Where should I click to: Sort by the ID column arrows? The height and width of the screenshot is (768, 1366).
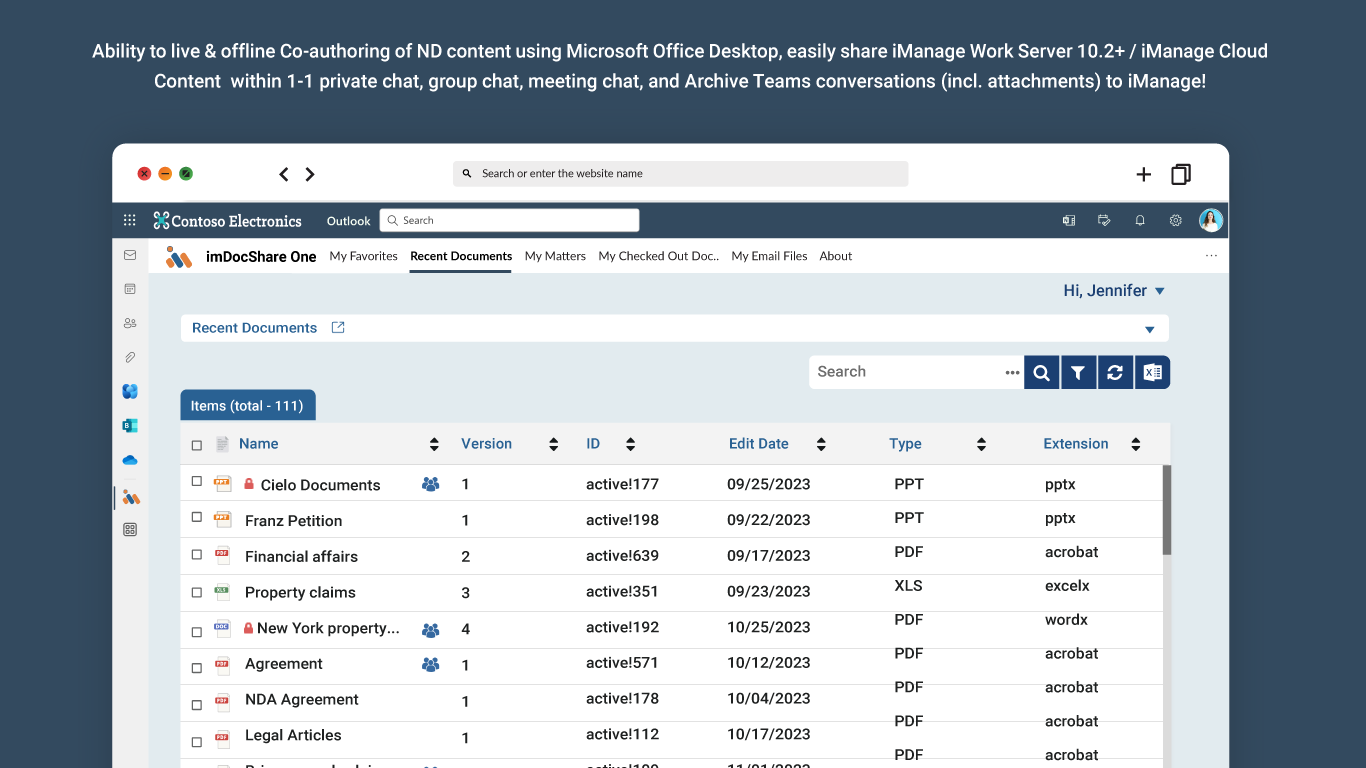pyautogui.click(x=630, y=444)
